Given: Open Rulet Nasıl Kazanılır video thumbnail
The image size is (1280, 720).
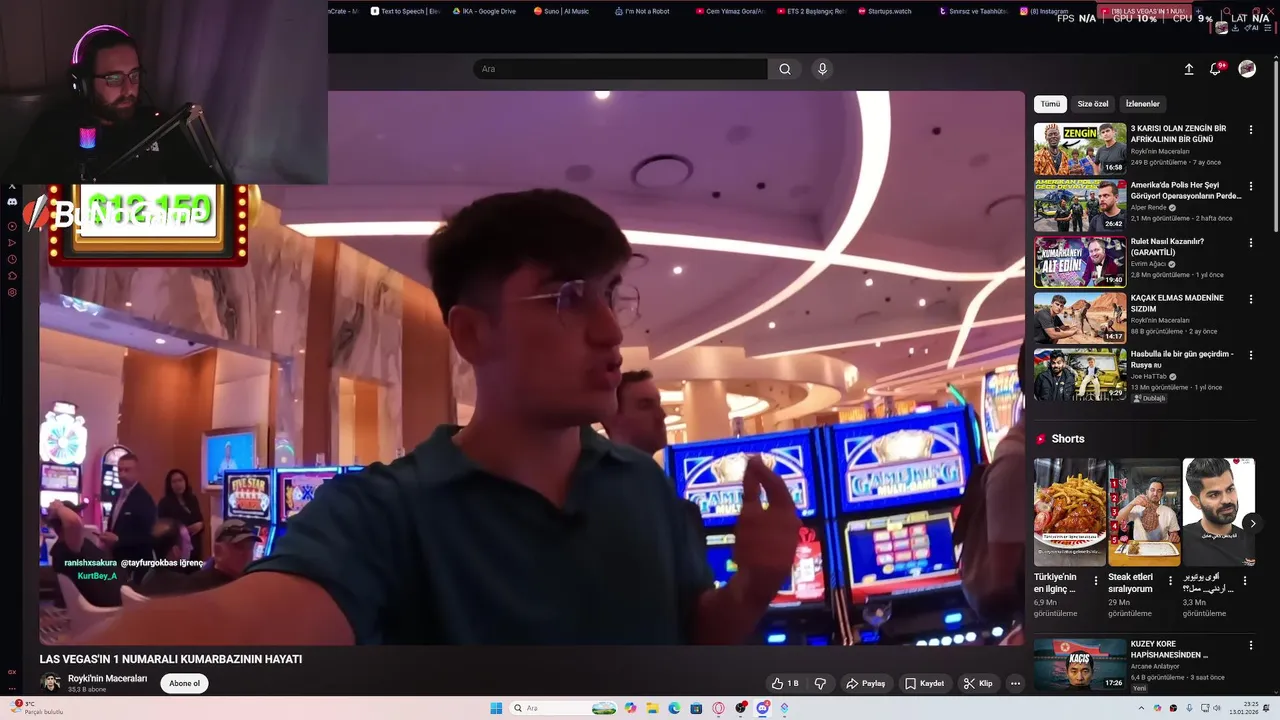Looking at the screenshot, I should tap(1080, 261).
